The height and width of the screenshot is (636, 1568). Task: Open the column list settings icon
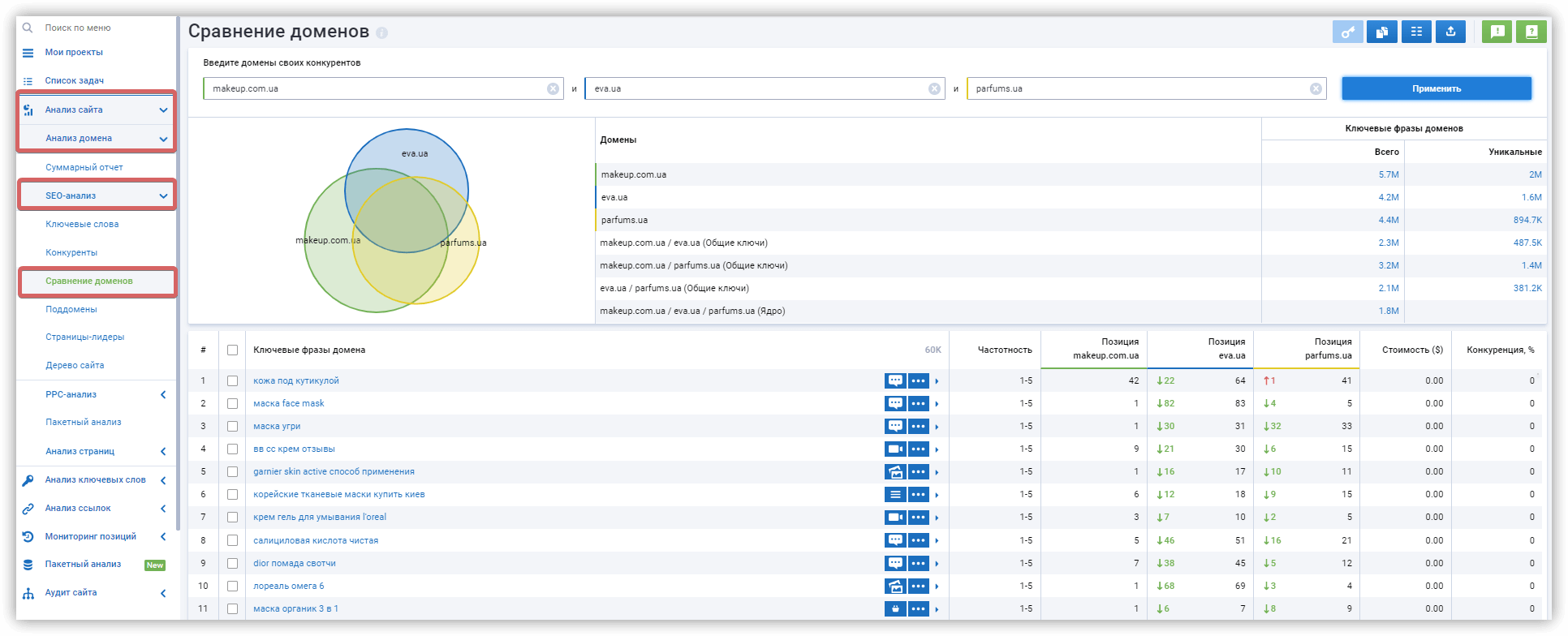[1416, 32]
